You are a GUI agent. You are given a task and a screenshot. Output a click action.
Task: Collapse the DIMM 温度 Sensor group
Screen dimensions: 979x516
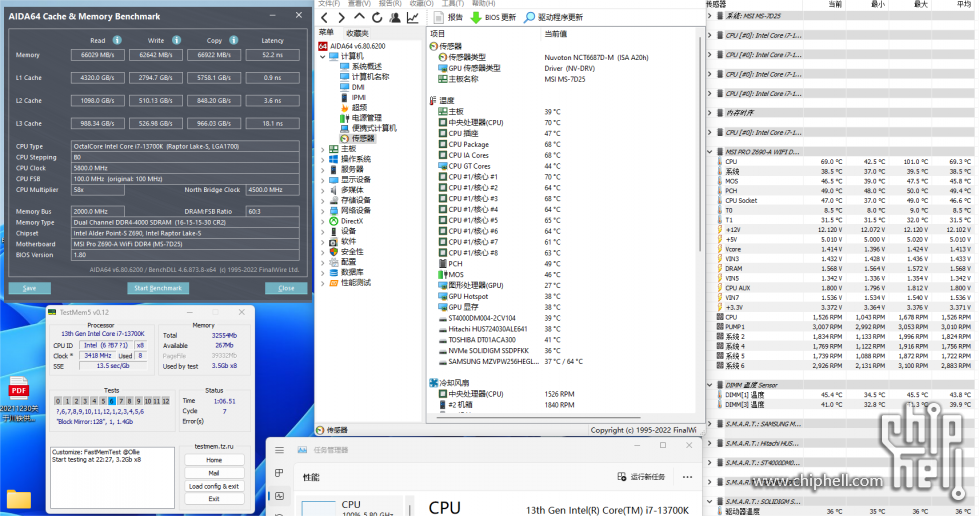710,385
